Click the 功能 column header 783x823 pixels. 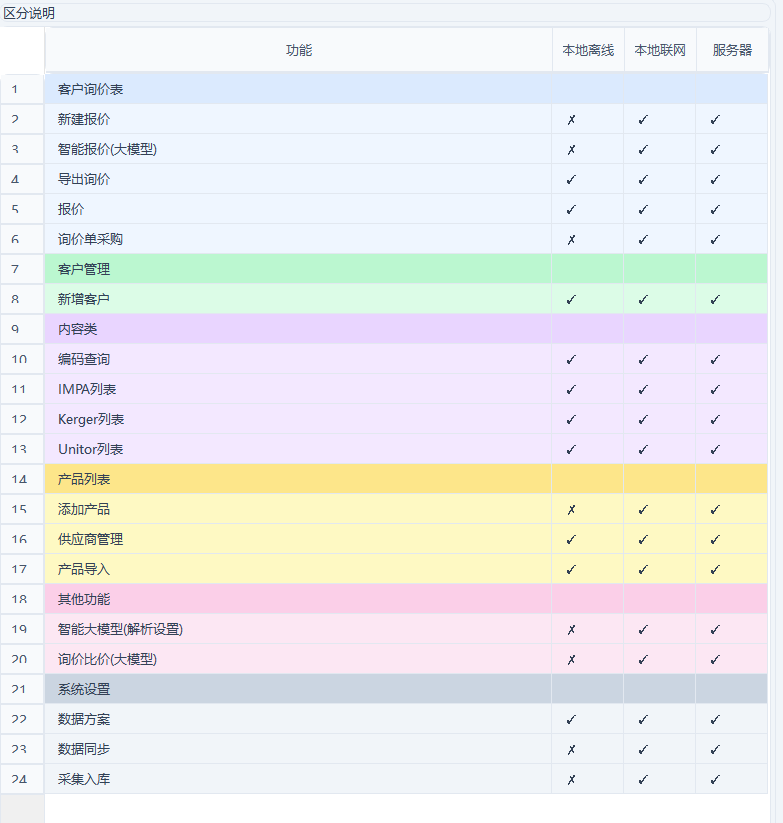(x=299, y=50)
